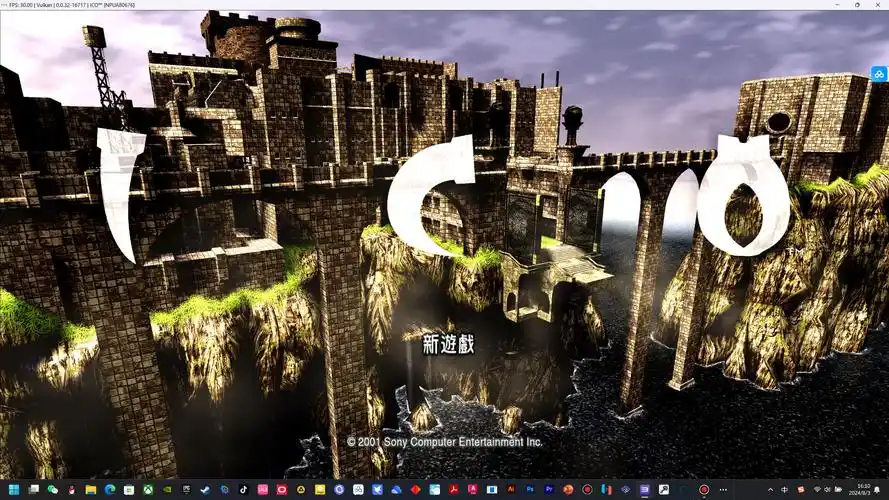Launch the Epic Games Launcher icon
The width and height of the screenshot is (889, 500).
click(x=187, y=489)
